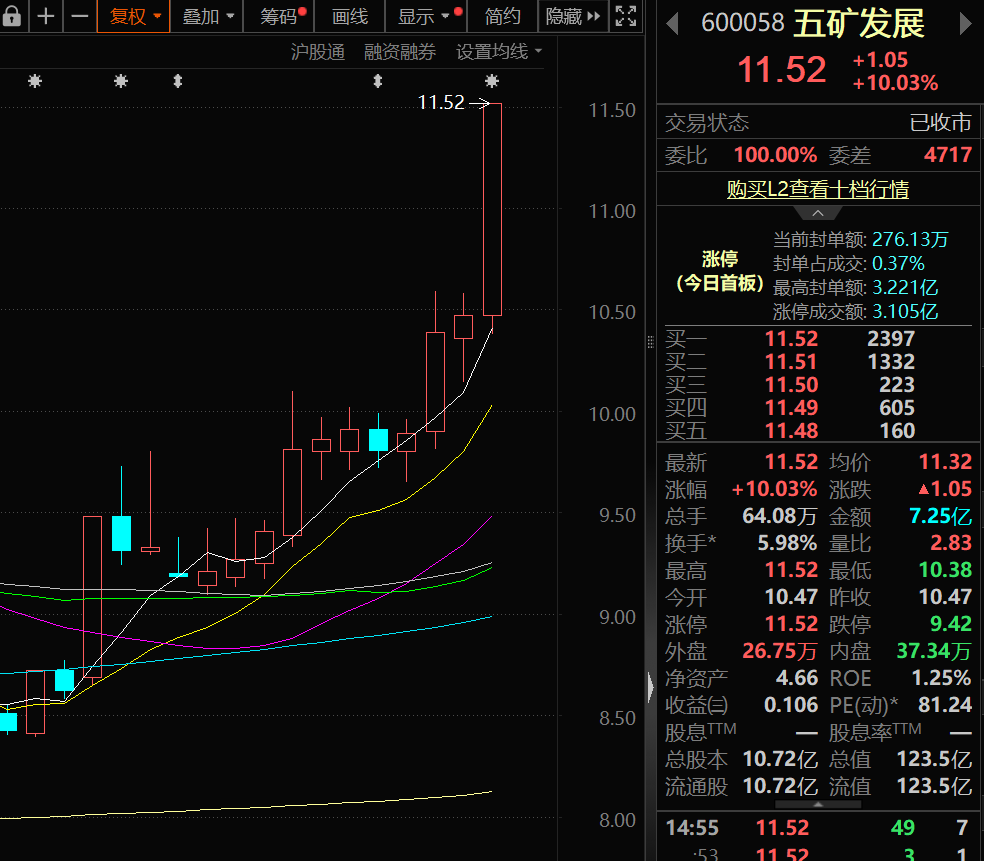Open the 显示 display menu

click(424, 16)
